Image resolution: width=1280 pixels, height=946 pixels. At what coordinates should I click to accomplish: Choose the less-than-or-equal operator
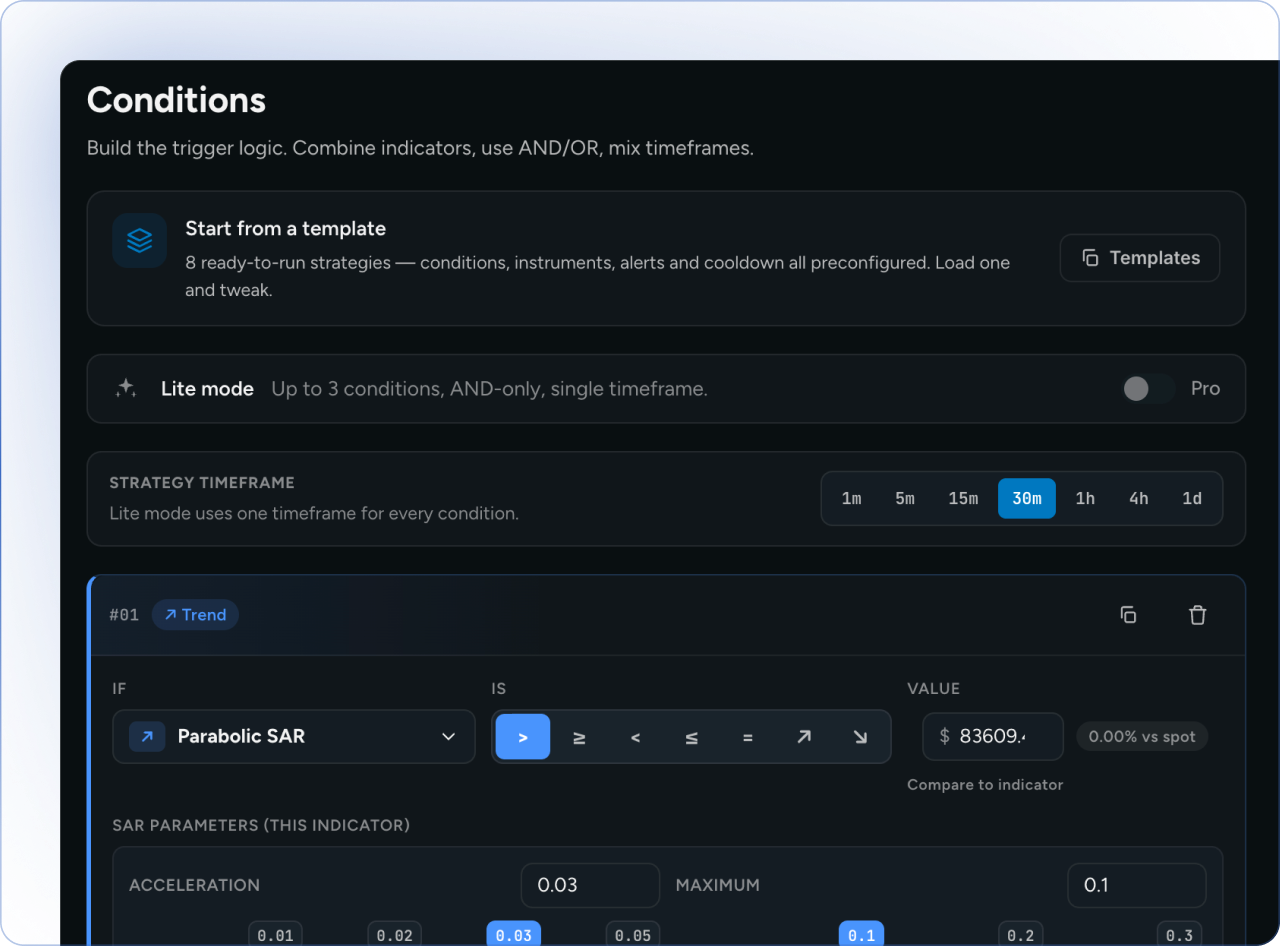click(691, 737)
